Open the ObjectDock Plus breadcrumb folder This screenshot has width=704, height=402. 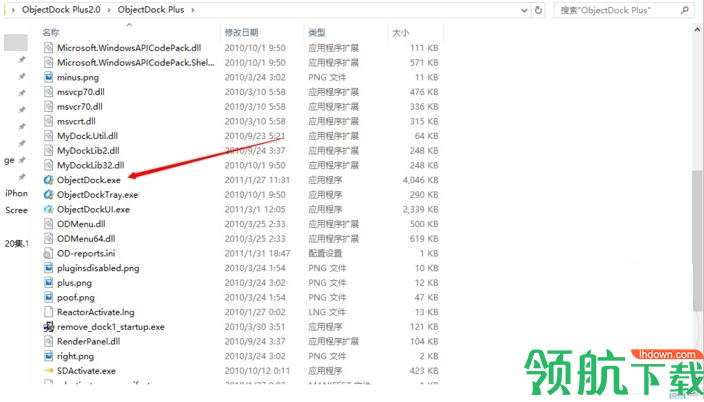point(151,10)
